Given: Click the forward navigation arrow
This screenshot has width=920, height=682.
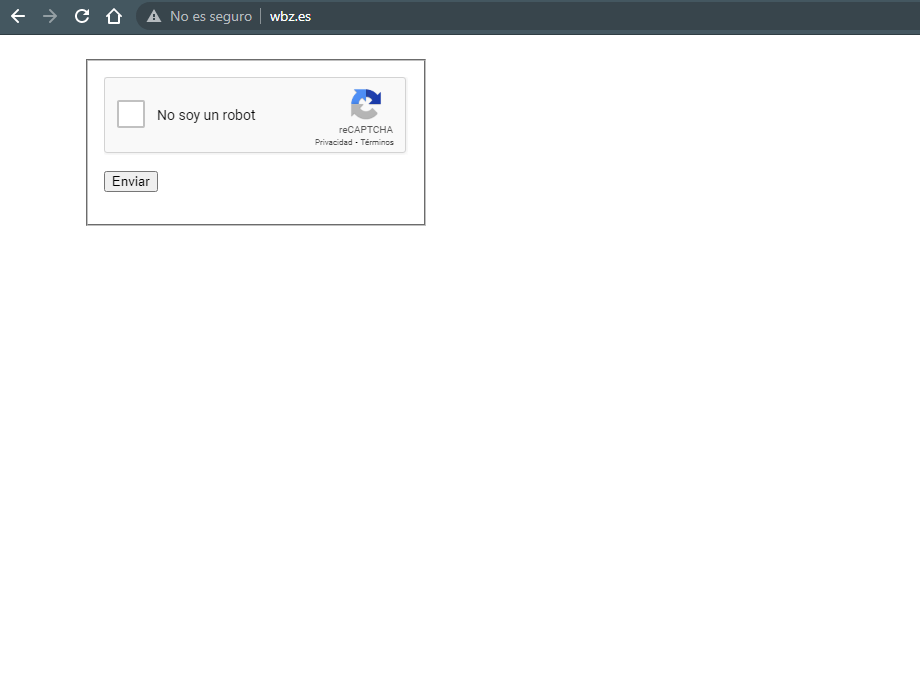Looking at the screenshot, I should 50,16.
